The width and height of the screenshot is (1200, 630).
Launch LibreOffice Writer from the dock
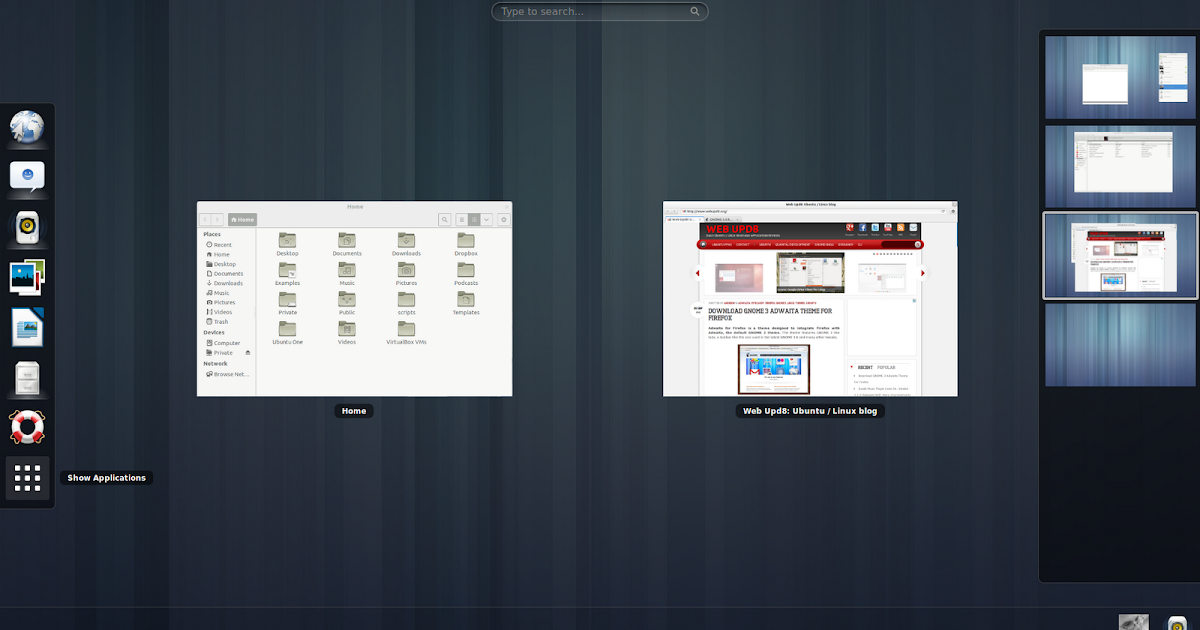click(x=26, y=327)
